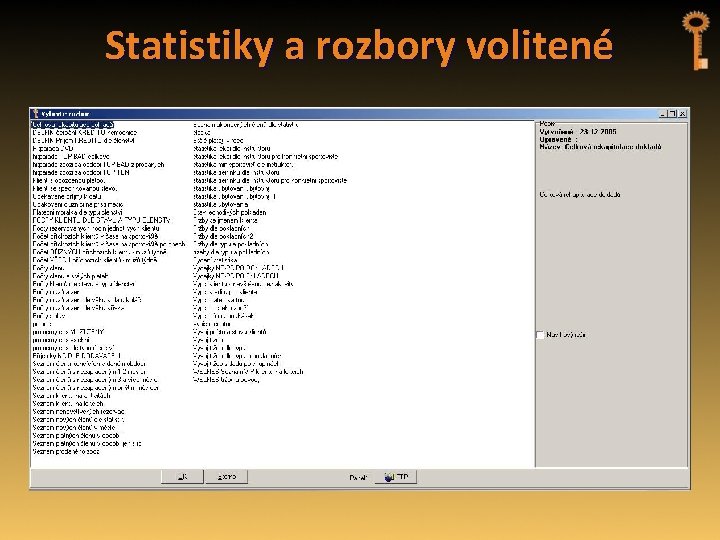Click the 'Název: Celková rekapitulace dokladů' line
The height and width of the screenshot is (540, 720).
[x=600, y=146]
